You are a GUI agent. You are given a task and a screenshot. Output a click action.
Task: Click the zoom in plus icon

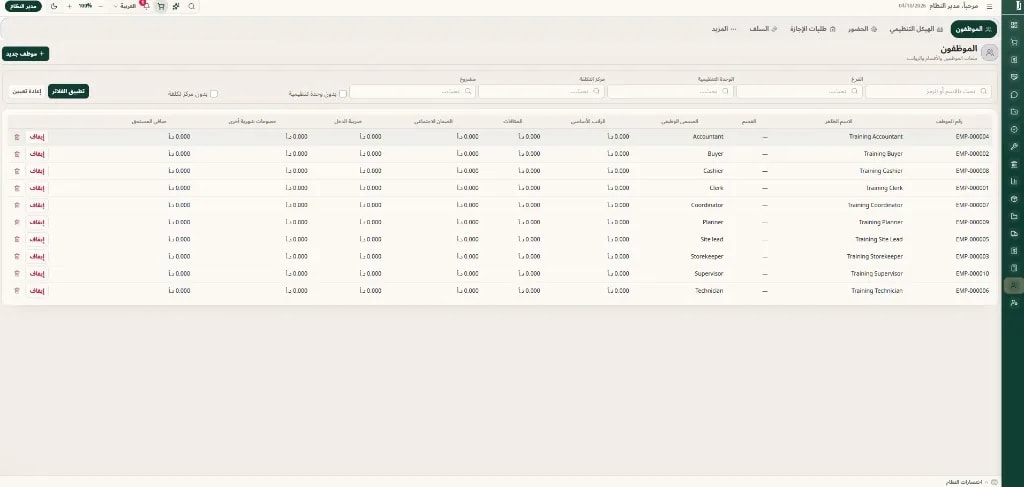70,6
